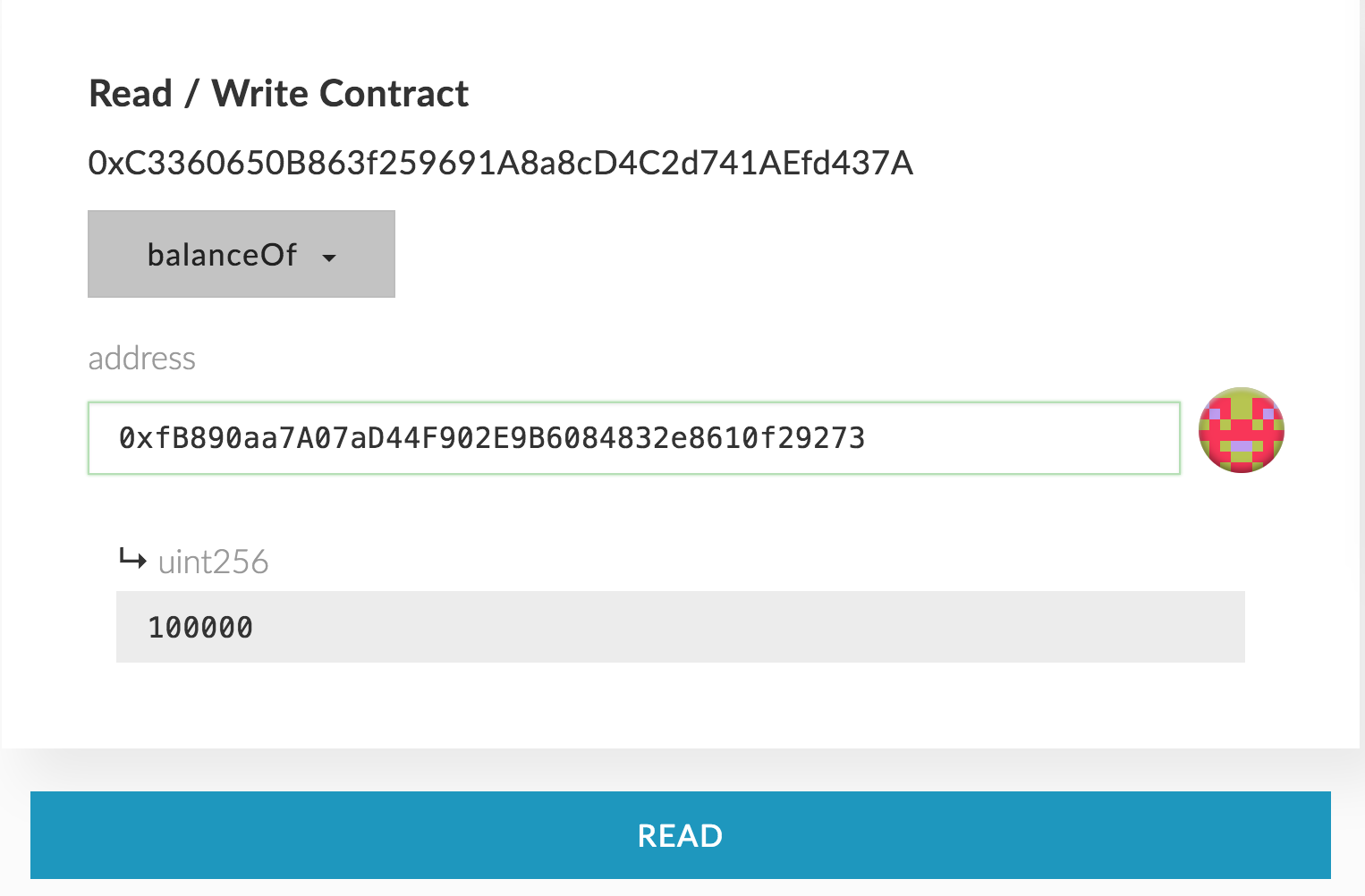Click the colorful address identicon avatar
This screenshot has height=896, width=1365.
pos(1242,430)
